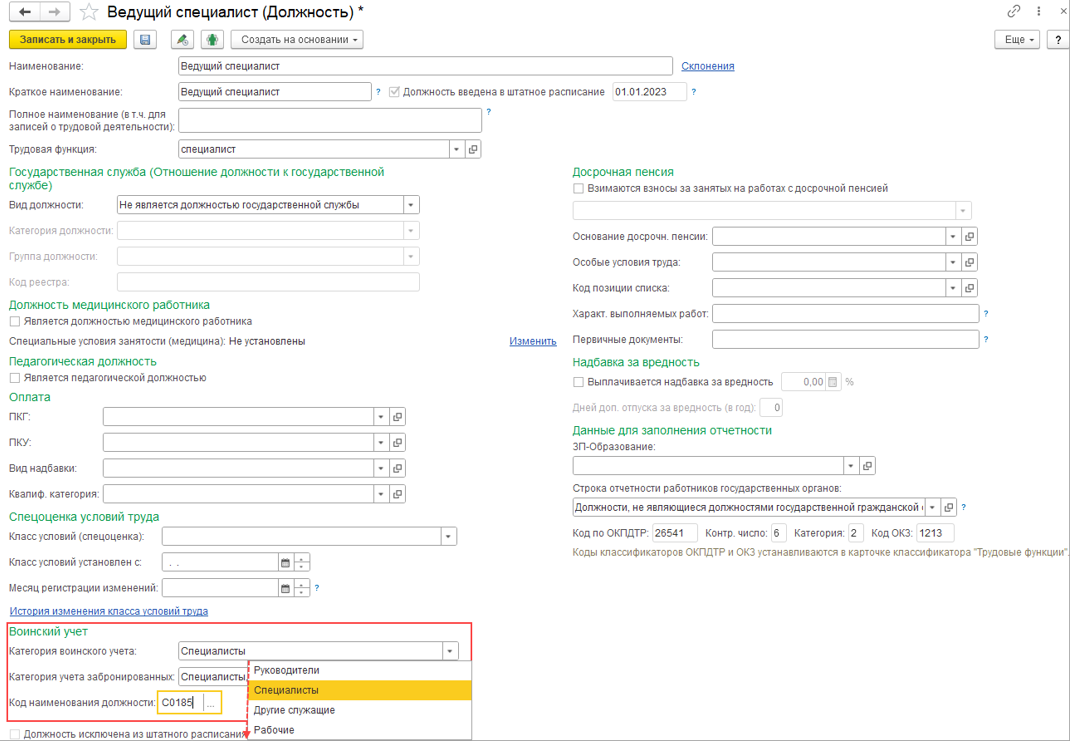Click the back navigation arrow

click(x=25, y=12)
